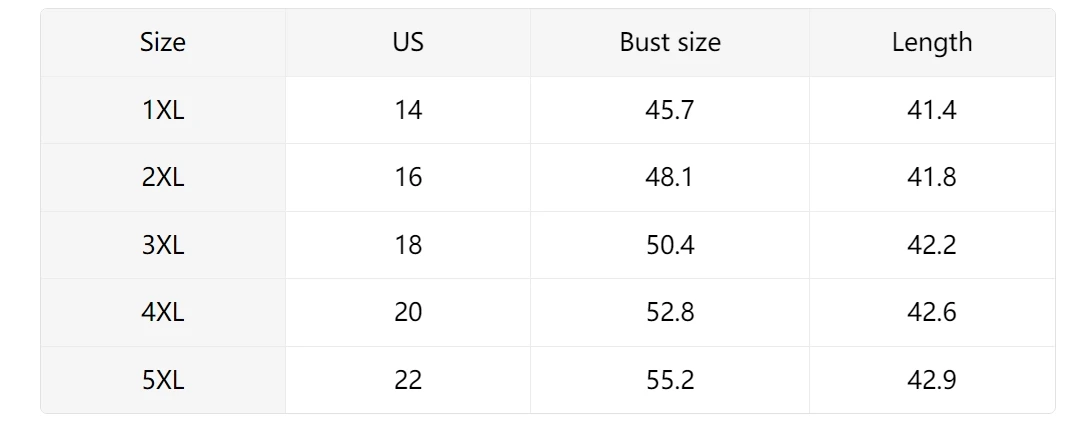Select the 2XL size row label
This screenshot has width=1088, height=432.
[163, 178]
